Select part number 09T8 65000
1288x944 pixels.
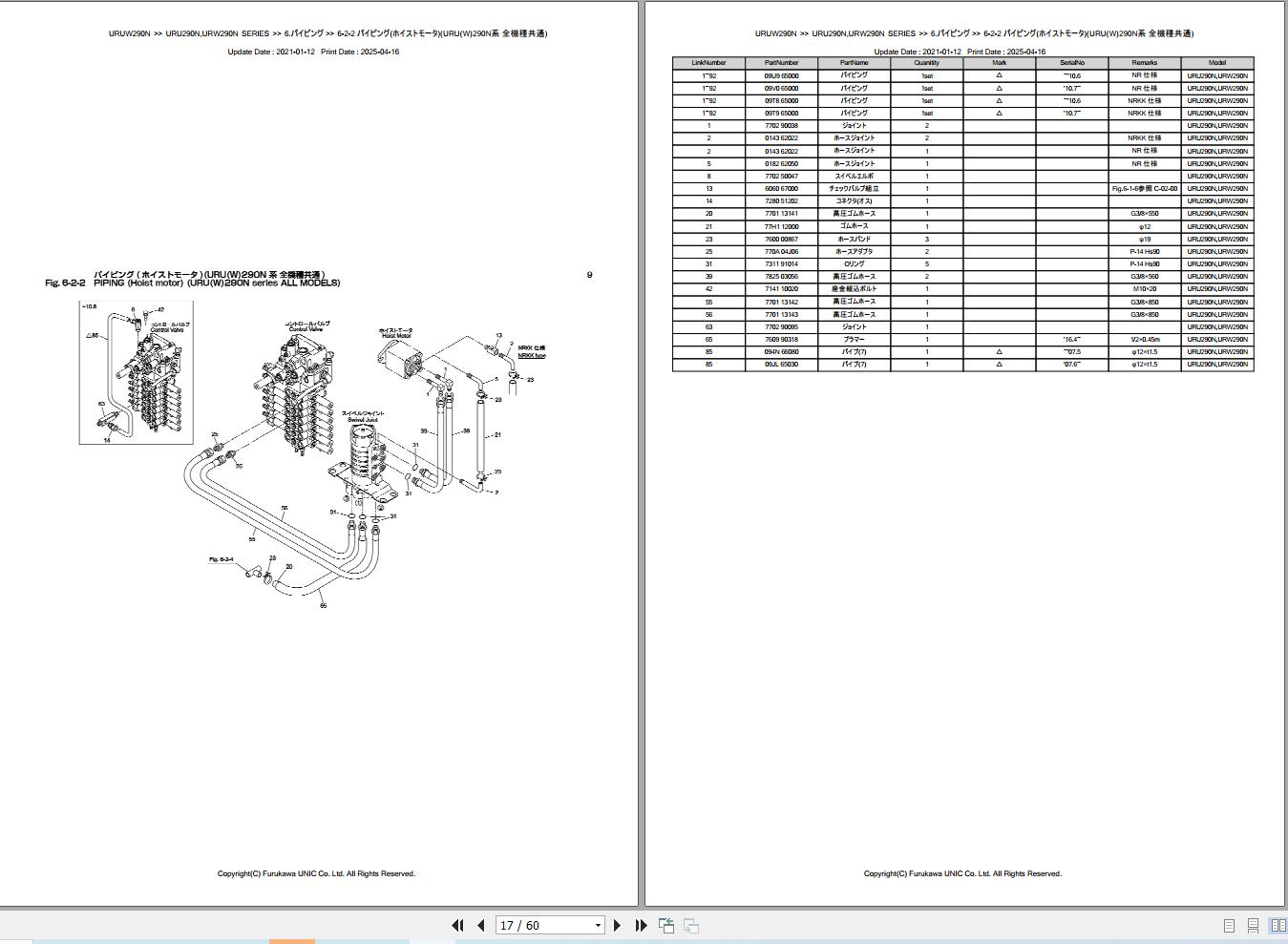tap(781, 100)
